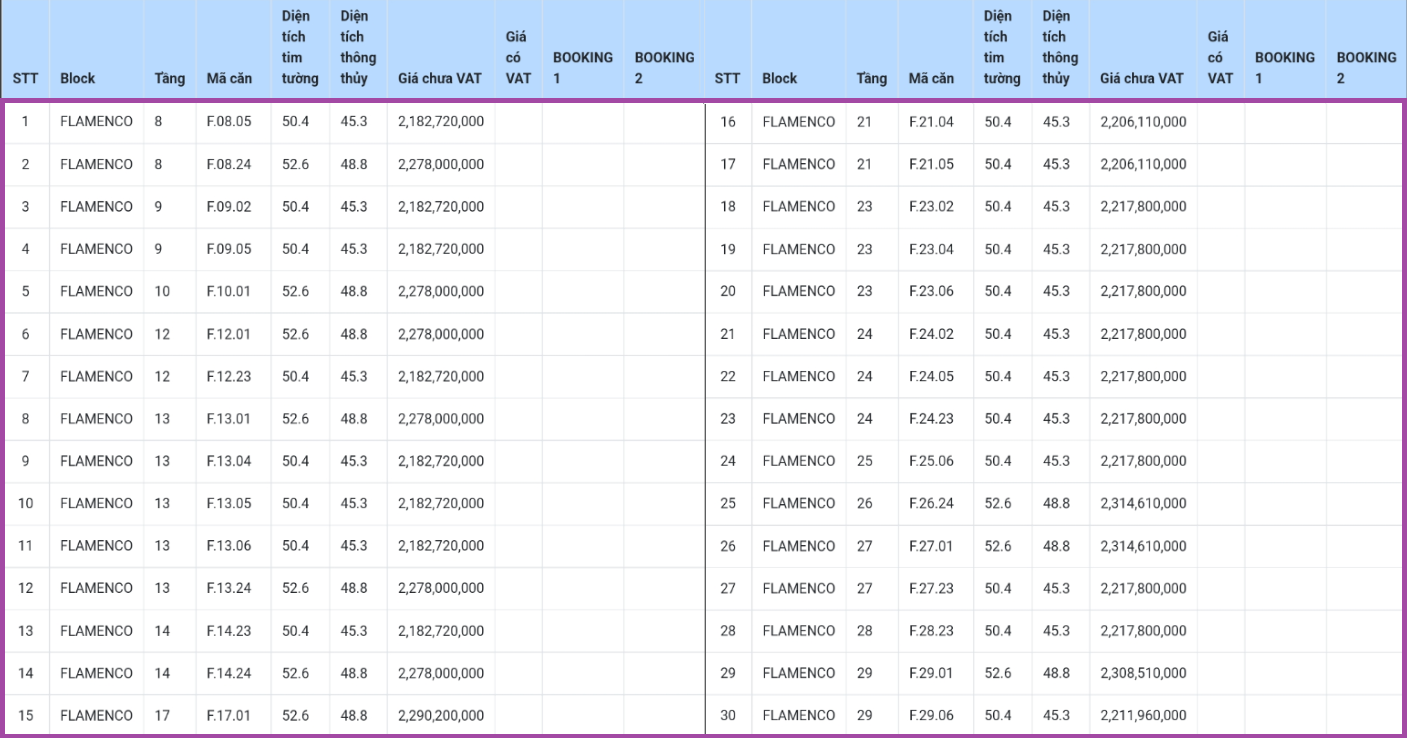
Task: Click row number 15
Action: 26,716
